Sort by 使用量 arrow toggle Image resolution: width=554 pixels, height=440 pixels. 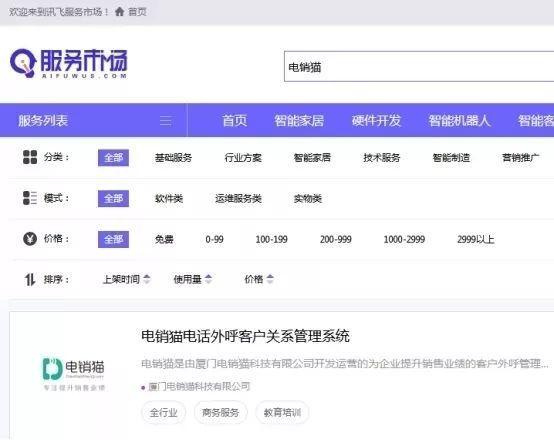coord(208,279)
